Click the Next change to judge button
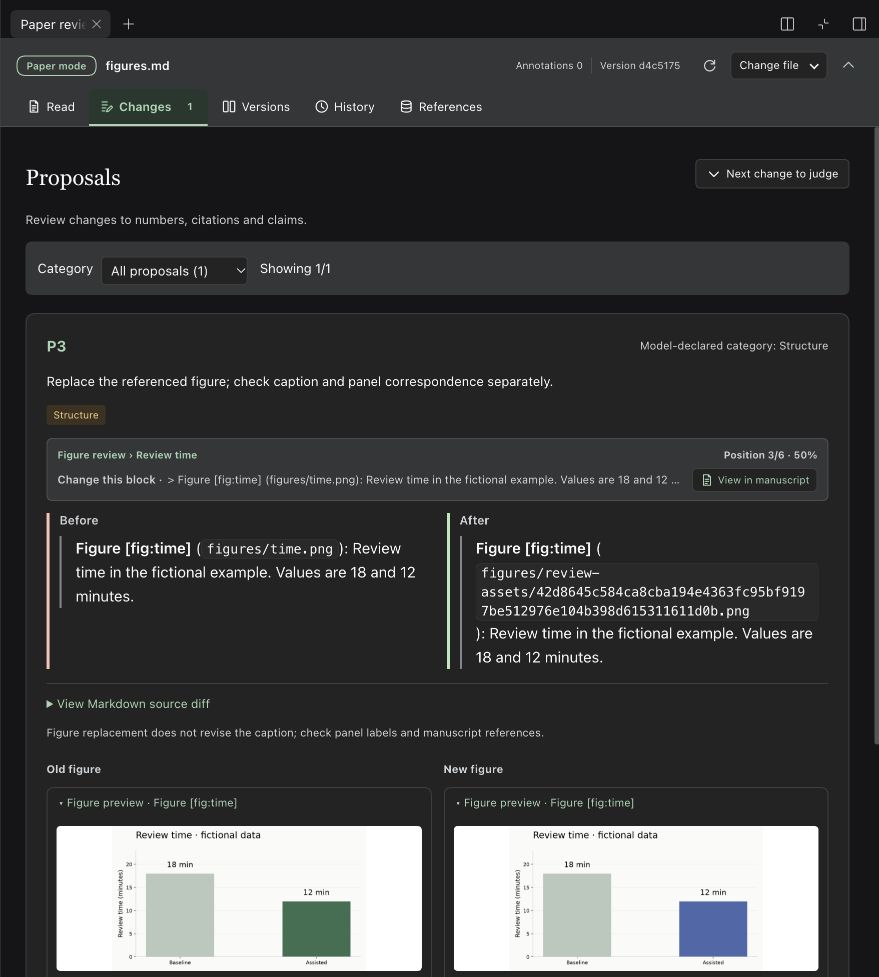Image resolution: width=879 pixels, height=977 pixels. (772, 174)
